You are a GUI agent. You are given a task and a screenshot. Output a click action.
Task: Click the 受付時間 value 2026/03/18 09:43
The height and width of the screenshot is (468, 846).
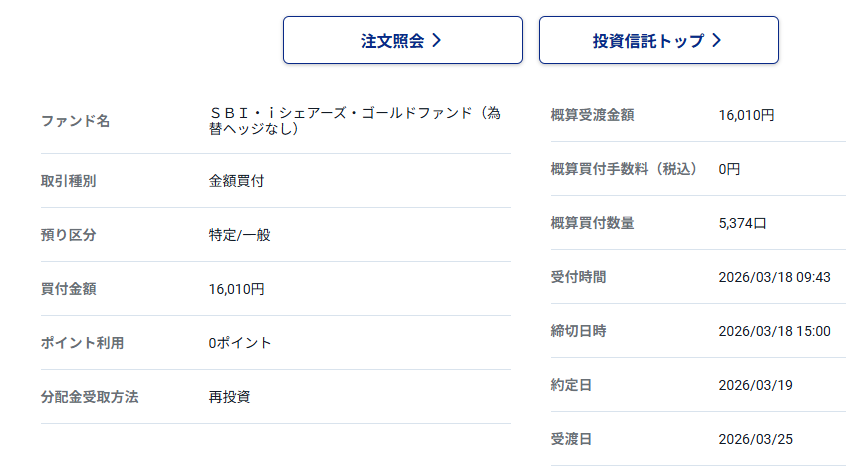tap(774, 277)
